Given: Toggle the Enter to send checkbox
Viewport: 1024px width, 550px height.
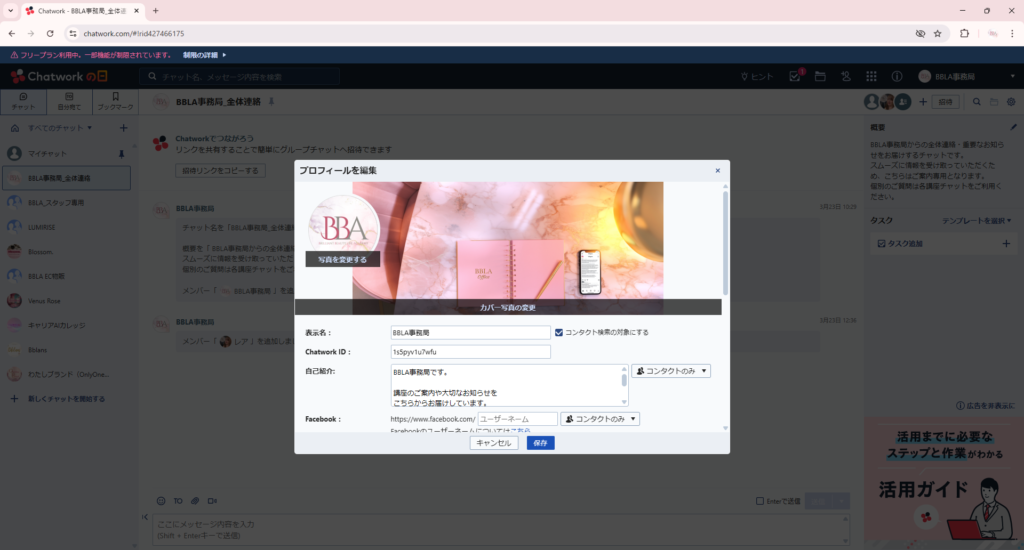Looking at the screenshot, I should tap(760, 501).
